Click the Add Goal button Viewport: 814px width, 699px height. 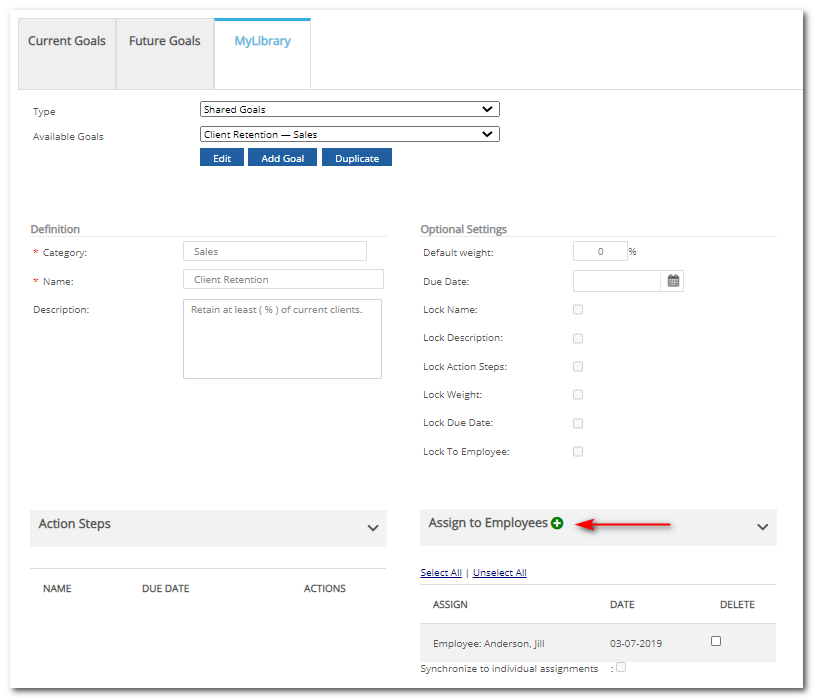pos(282,158)
